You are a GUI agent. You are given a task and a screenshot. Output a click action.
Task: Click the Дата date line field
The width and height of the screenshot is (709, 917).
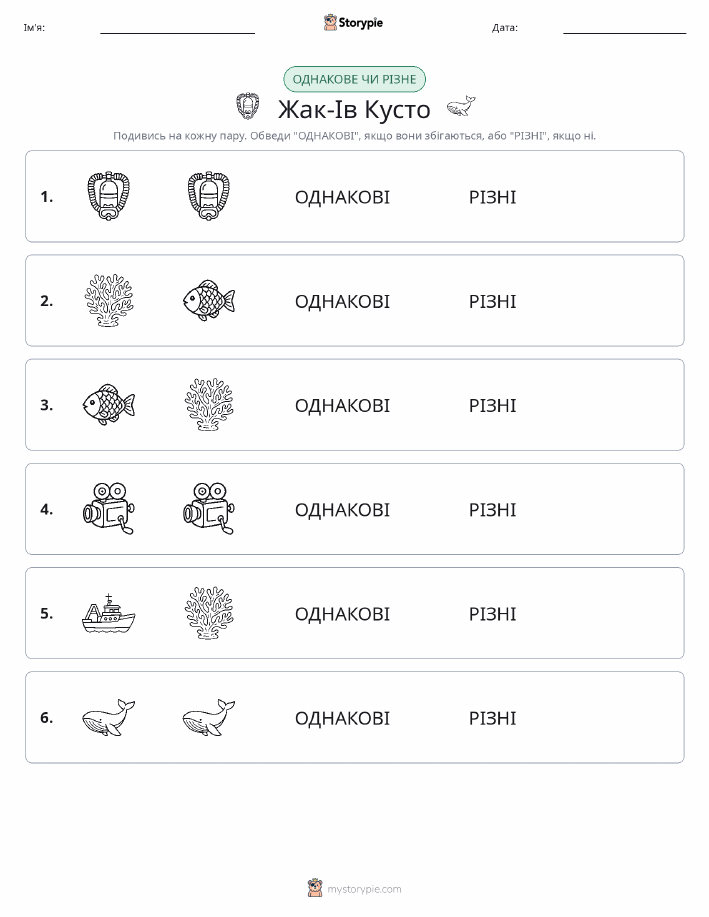click(x=624, y=28)
